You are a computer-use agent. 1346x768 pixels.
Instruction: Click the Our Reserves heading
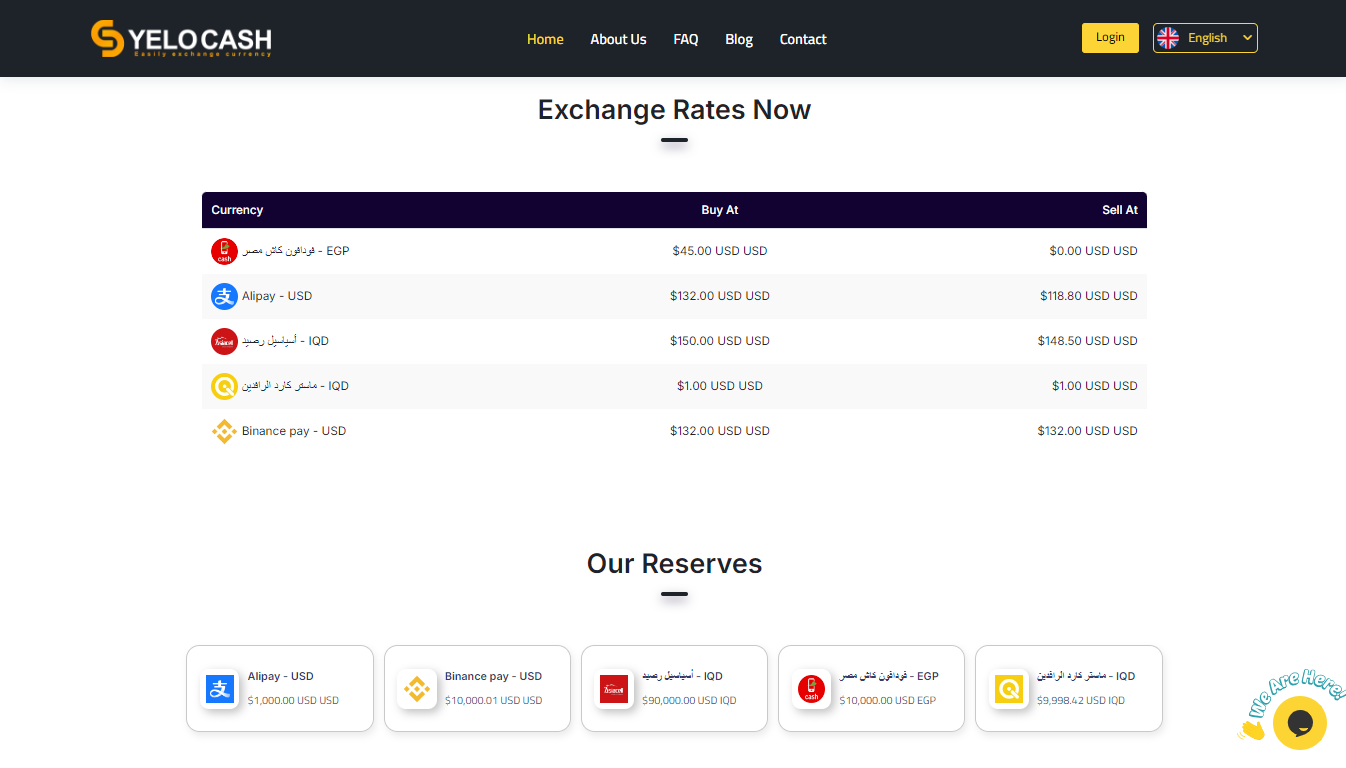click(x=674, y=563)
